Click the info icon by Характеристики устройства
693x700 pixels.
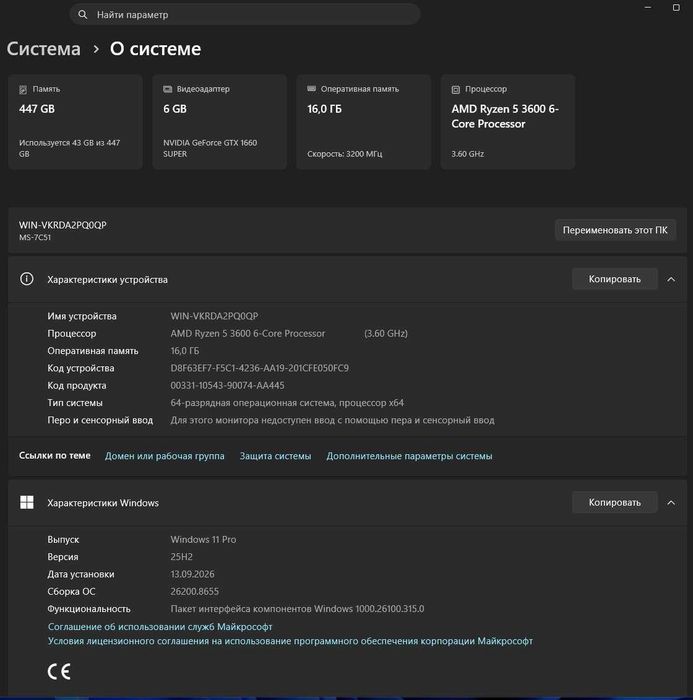pos(27,279)
